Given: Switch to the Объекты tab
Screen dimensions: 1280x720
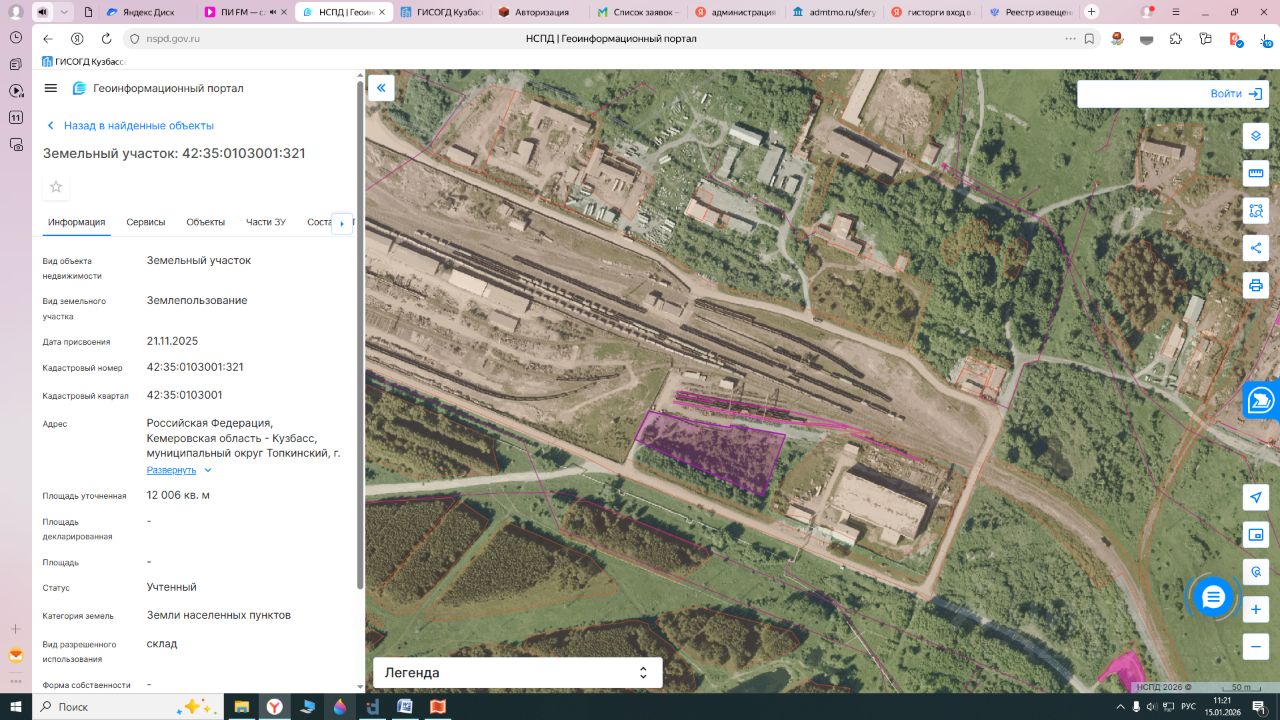Looking at the screenshot, I should 206,222.
